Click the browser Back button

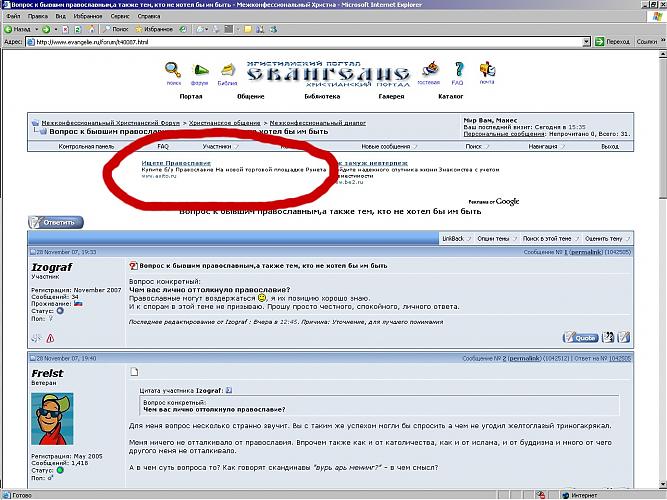click(x=23, y=29)
